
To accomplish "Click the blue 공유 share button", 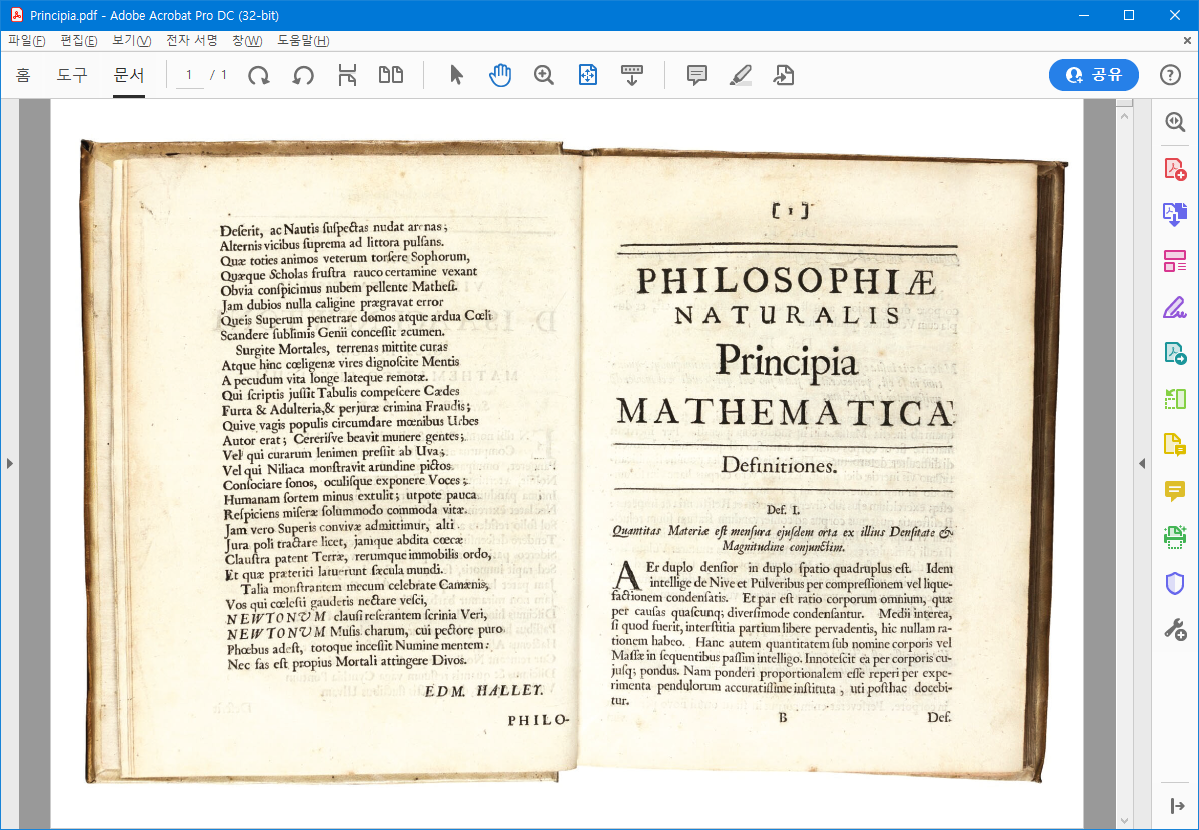I will click(x=1094, y=75).
